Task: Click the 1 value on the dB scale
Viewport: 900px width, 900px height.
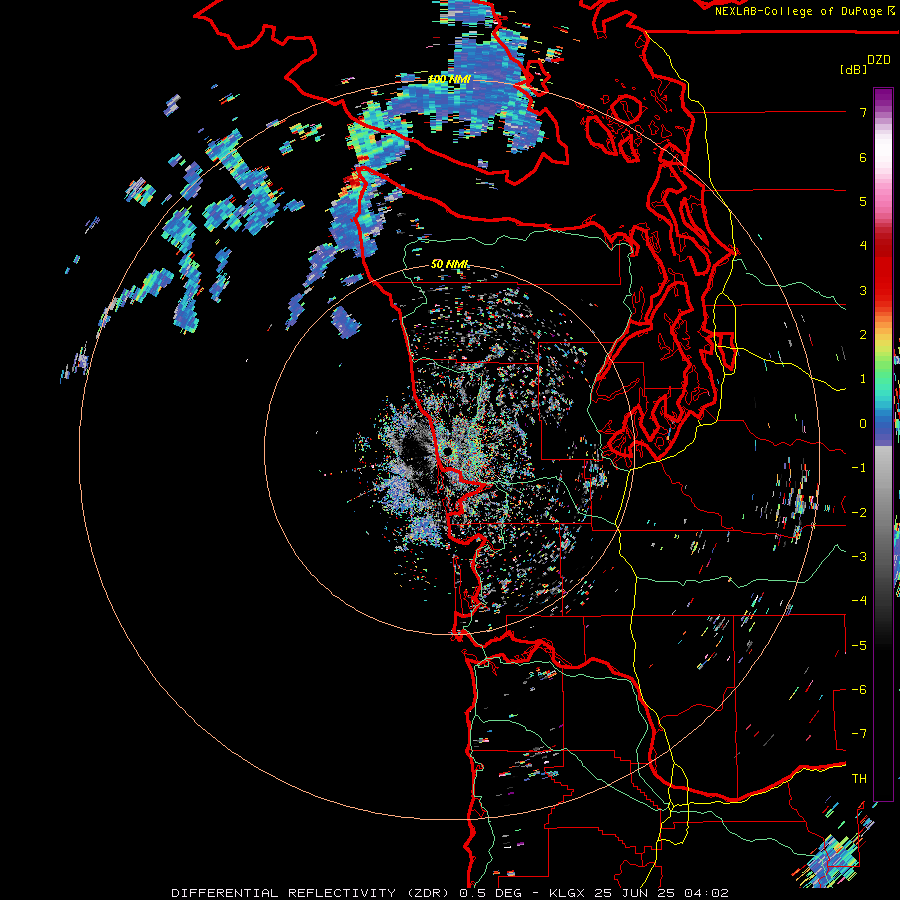Action: click(863, 379)
